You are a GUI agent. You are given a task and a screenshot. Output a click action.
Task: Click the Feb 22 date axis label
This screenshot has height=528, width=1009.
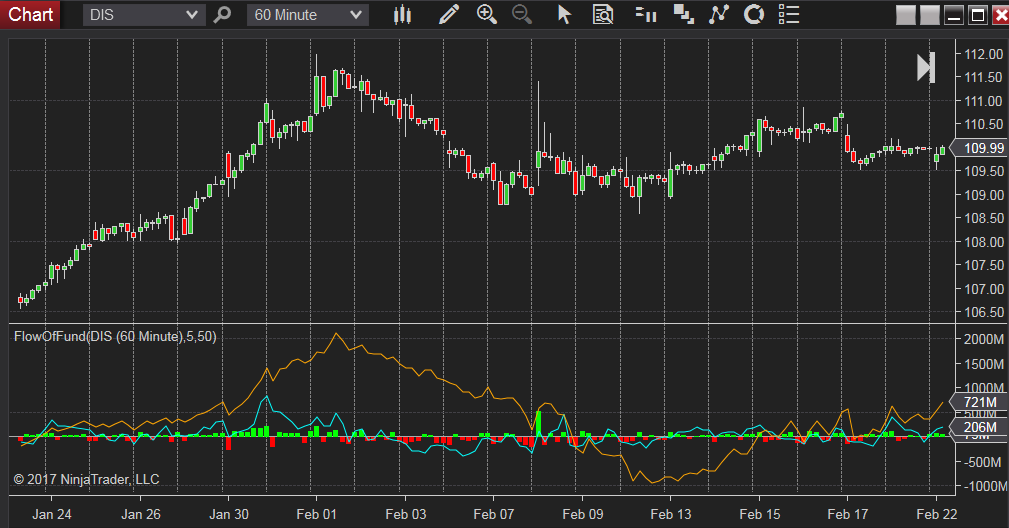(936, 514)
